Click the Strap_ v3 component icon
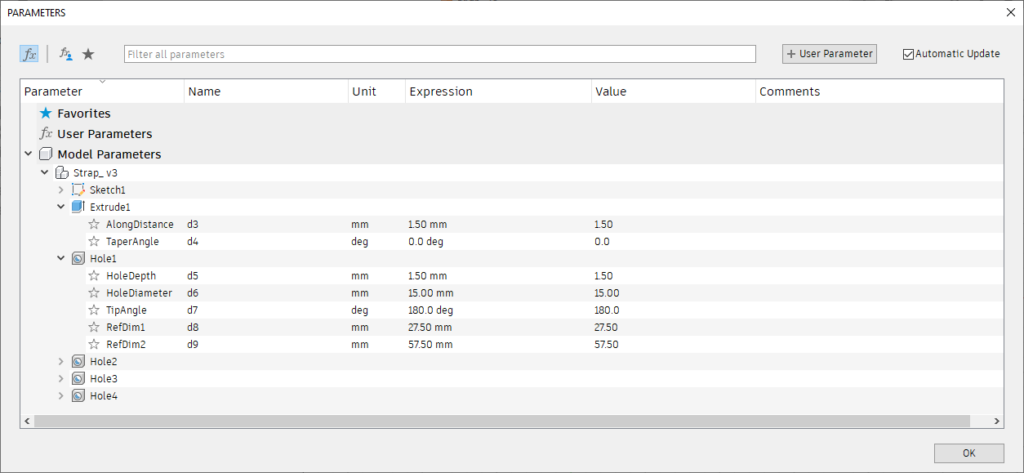The image size is (1024, 473). tap(62, 173)
